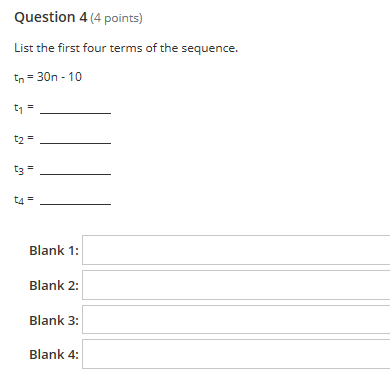Click the underline blank beside t4

[75, 204]
